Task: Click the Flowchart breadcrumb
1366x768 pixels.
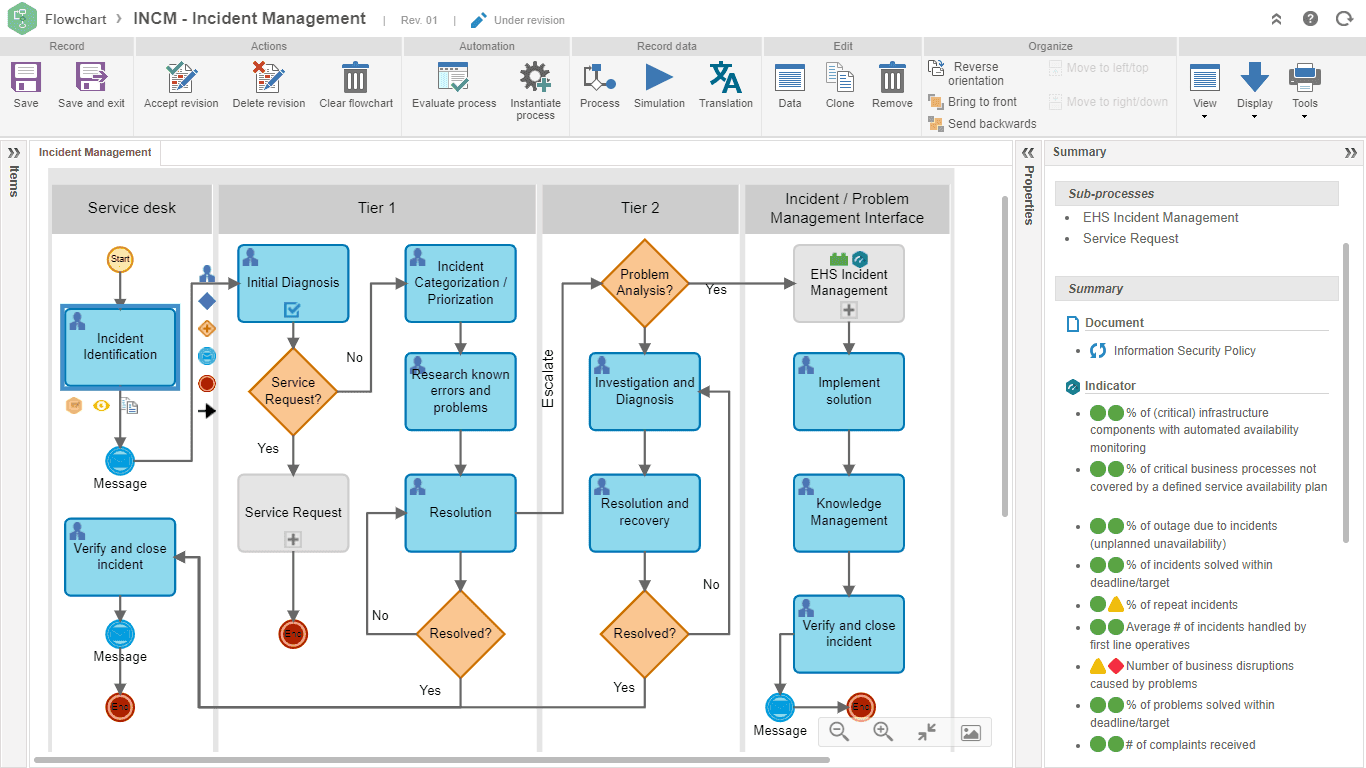Action: (x=76, y=19)
